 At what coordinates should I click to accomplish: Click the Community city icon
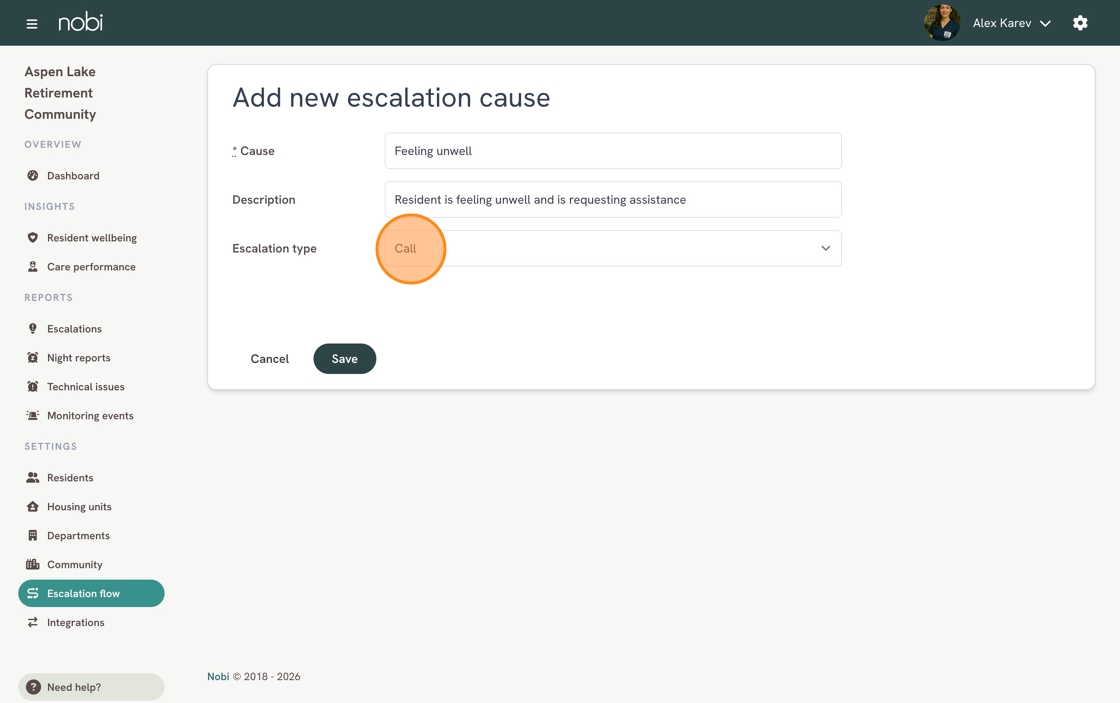(x=32, y=564)
